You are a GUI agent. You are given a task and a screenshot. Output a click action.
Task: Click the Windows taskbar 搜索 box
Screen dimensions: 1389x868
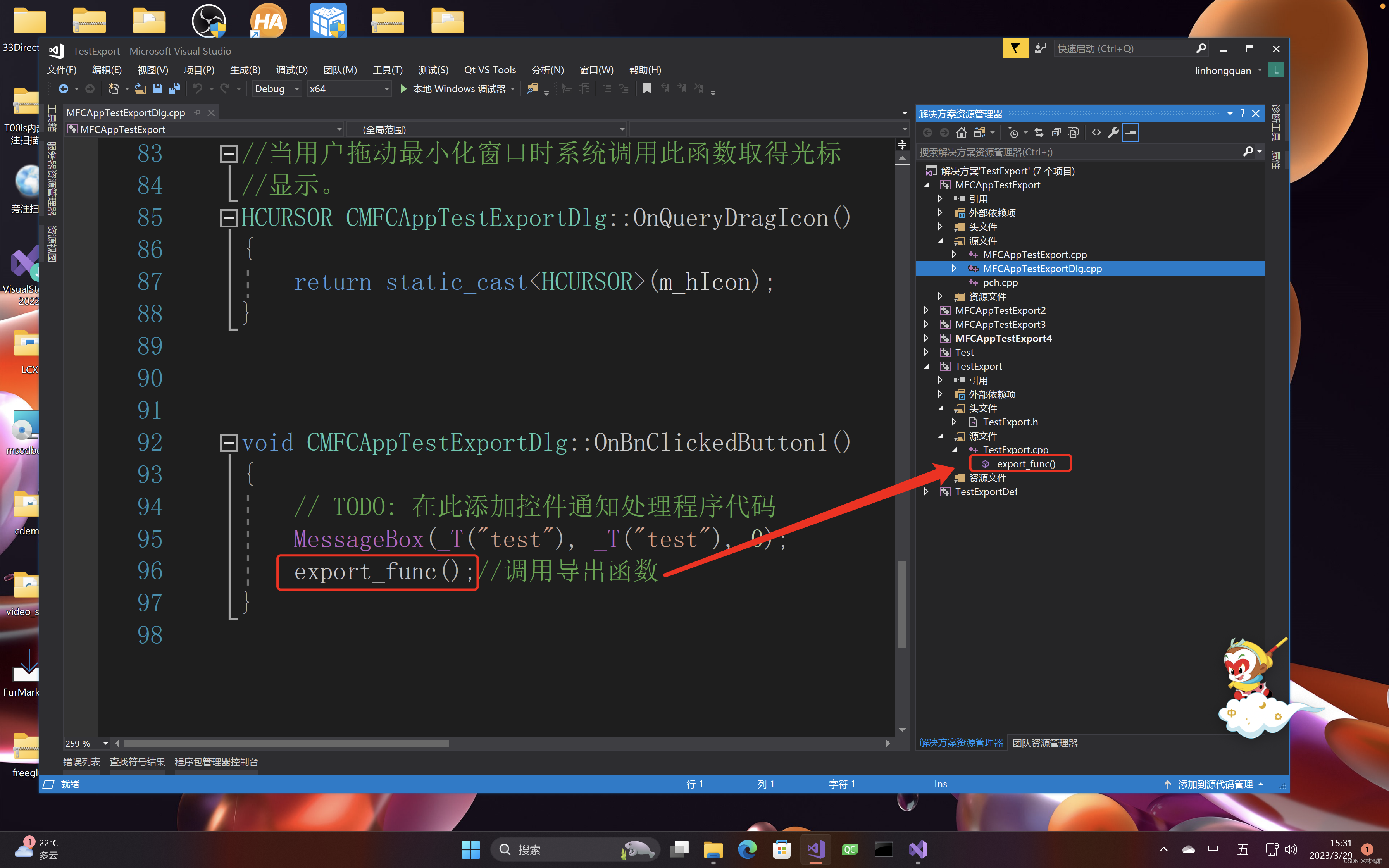tap(575, 849)
